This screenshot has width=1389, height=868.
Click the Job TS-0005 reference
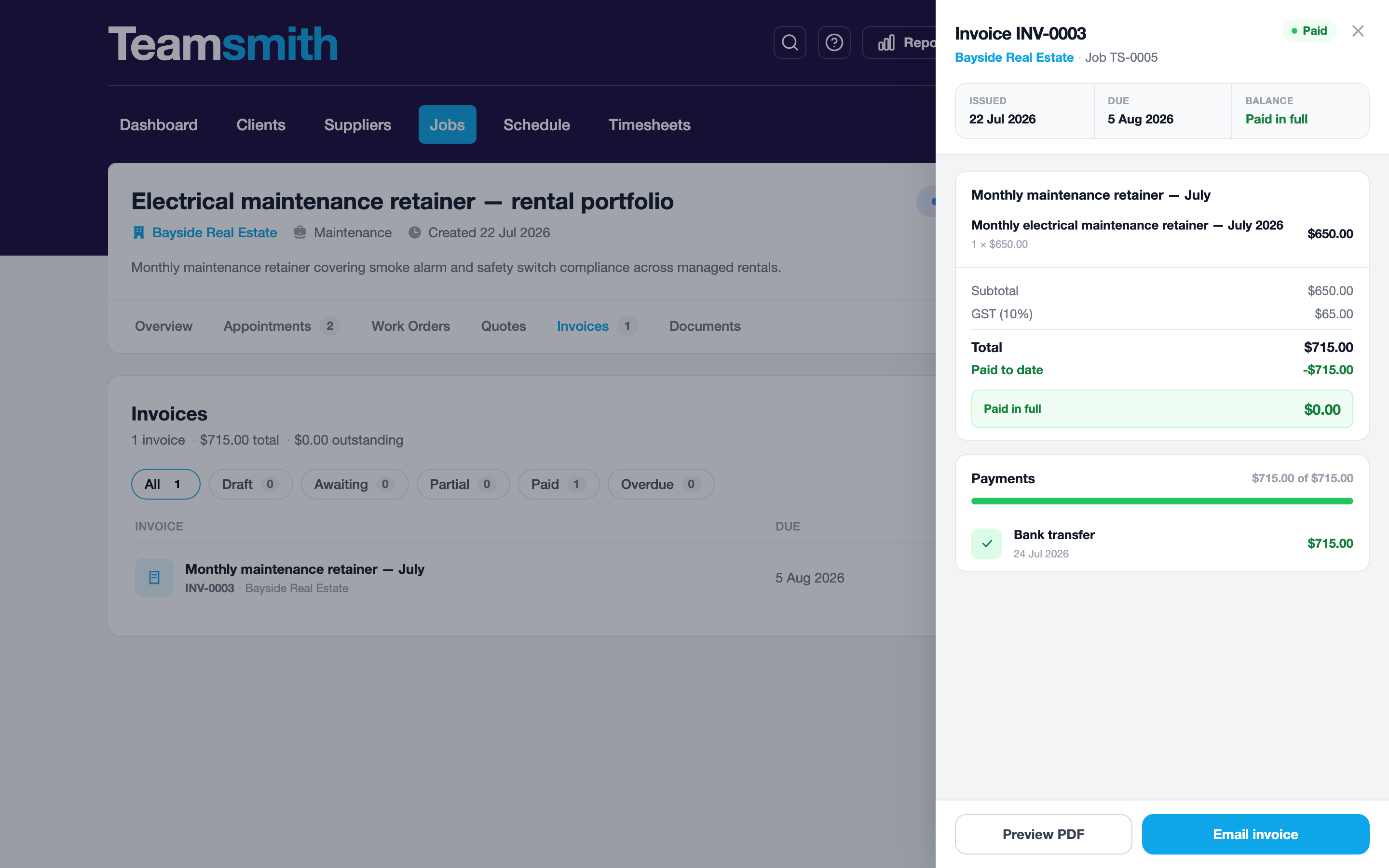point(1121,57)
